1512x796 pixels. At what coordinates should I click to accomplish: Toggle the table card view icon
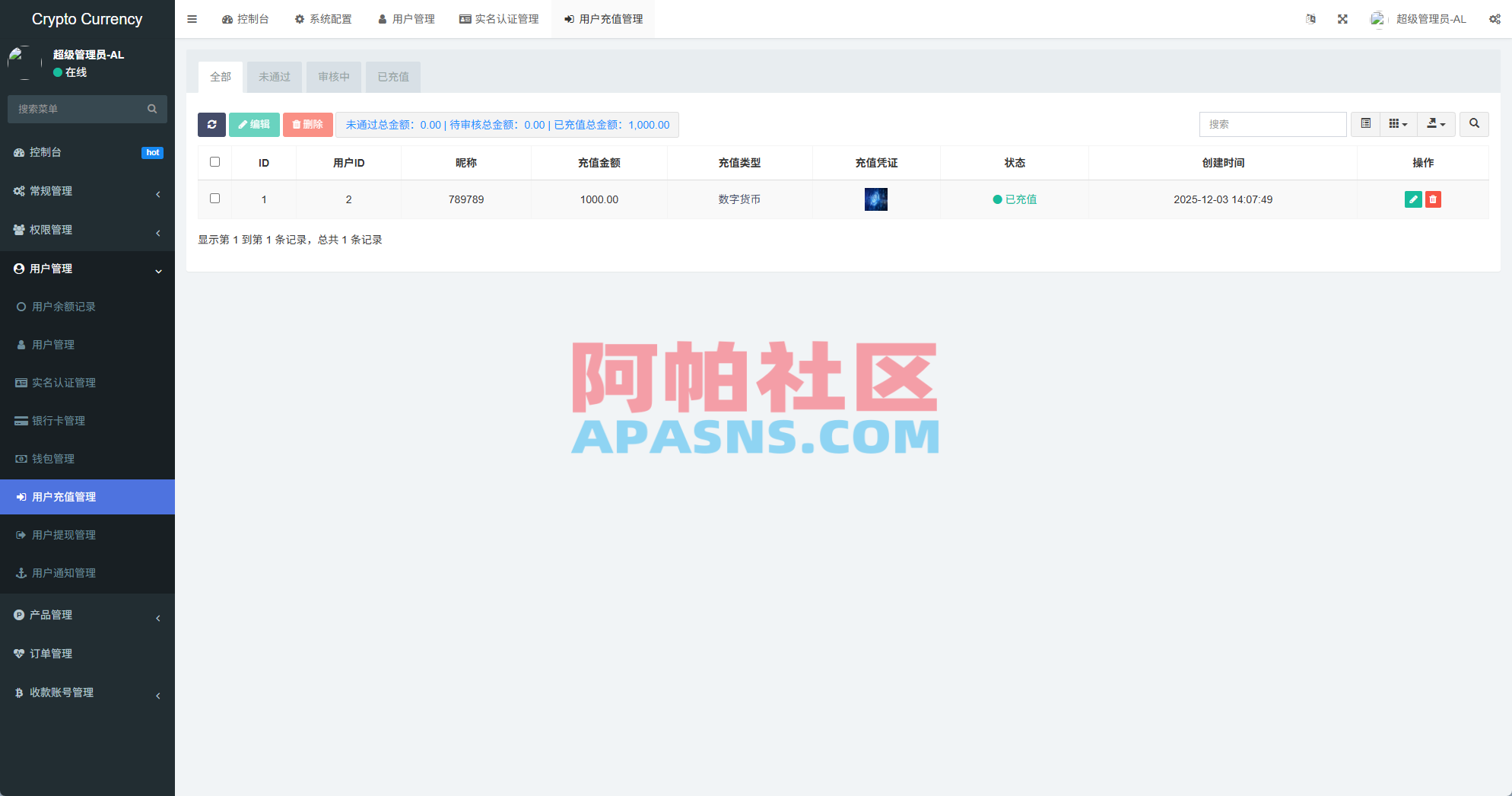[x=1366, y=124]
